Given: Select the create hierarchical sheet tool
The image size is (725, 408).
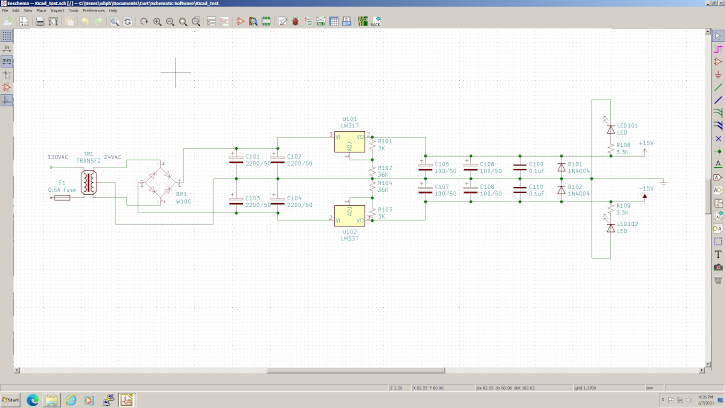Looking at the screenshot, I should coord(718,203).
